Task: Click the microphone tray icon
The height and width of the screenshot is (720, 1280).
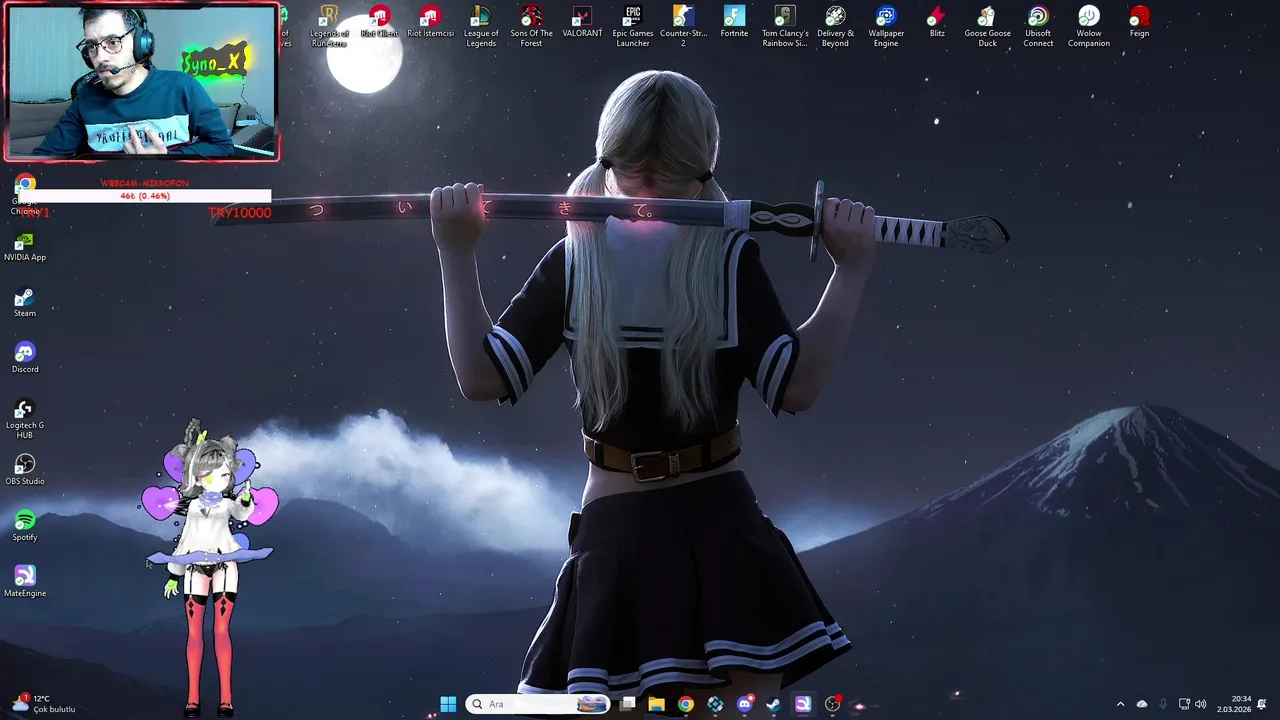Action: click(1163, 704)
